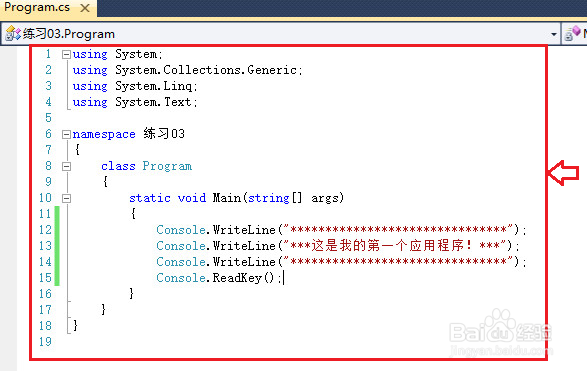Click opening brace on line 7
This screenshot has width=587, height=371.
pos(77,150)
